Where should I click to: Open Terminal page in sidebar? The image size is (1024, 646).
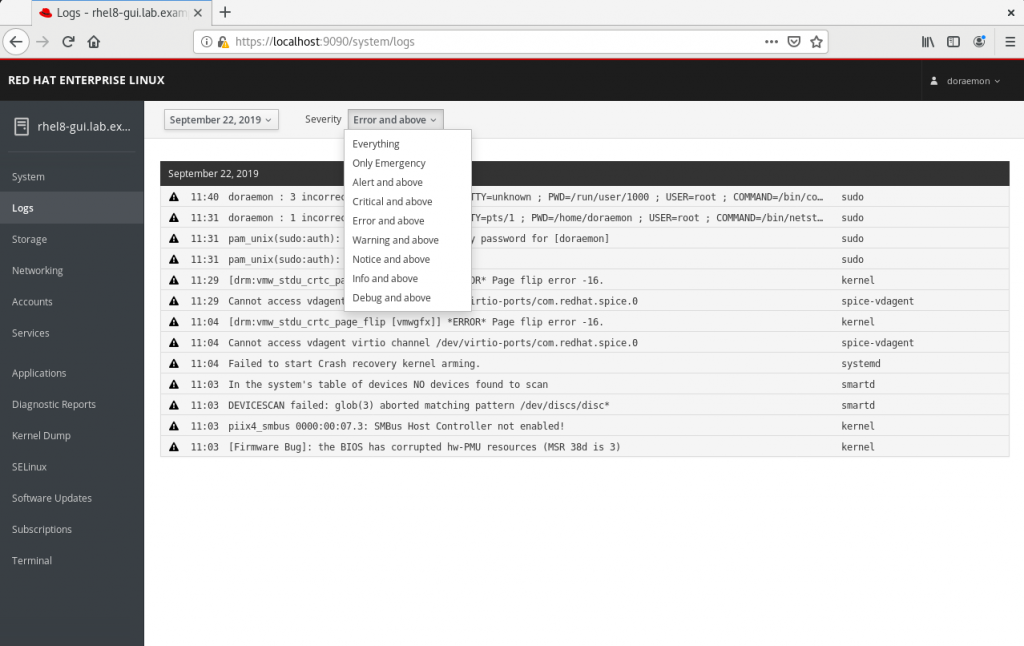(72, 560)
